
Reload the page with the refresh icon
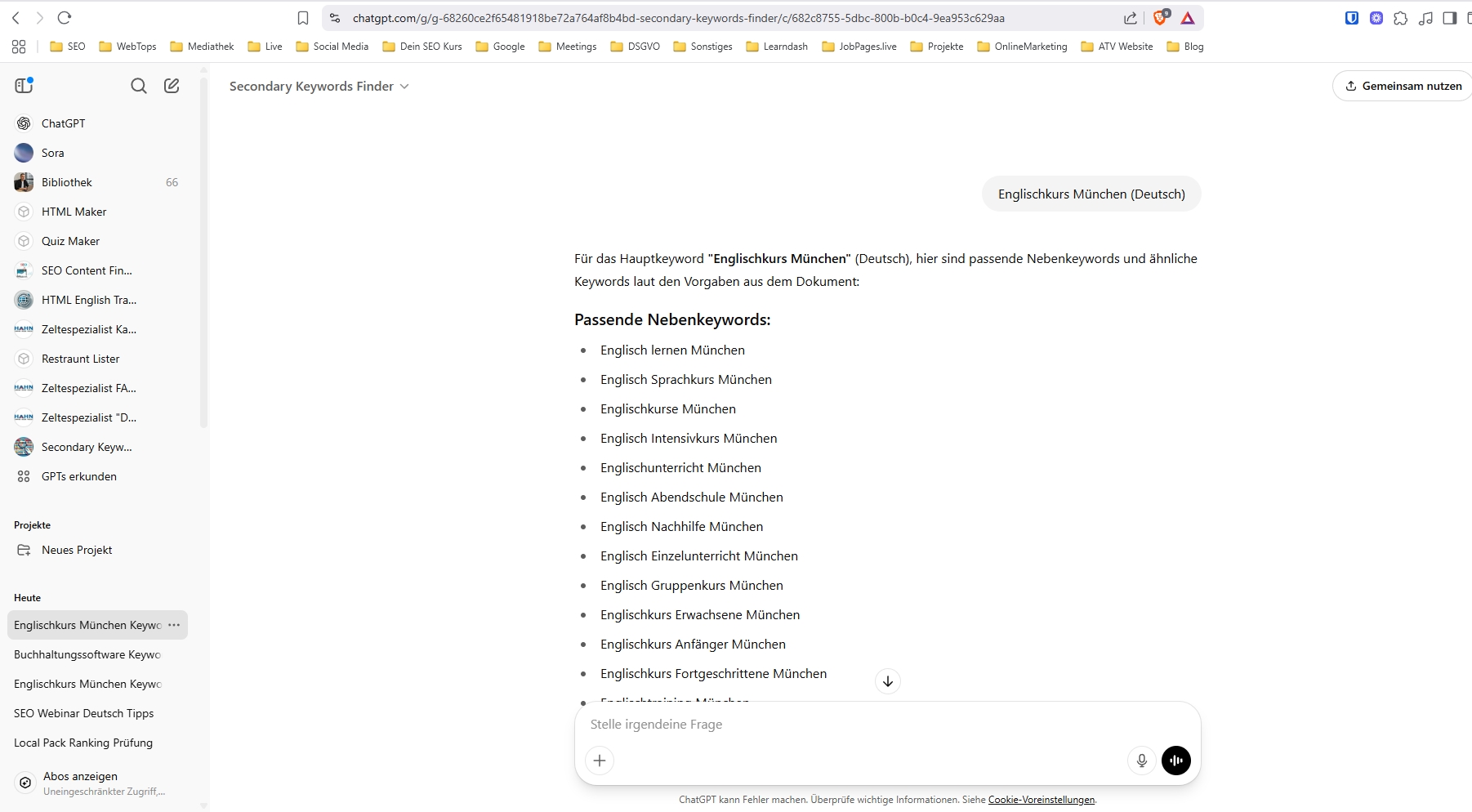65,18
